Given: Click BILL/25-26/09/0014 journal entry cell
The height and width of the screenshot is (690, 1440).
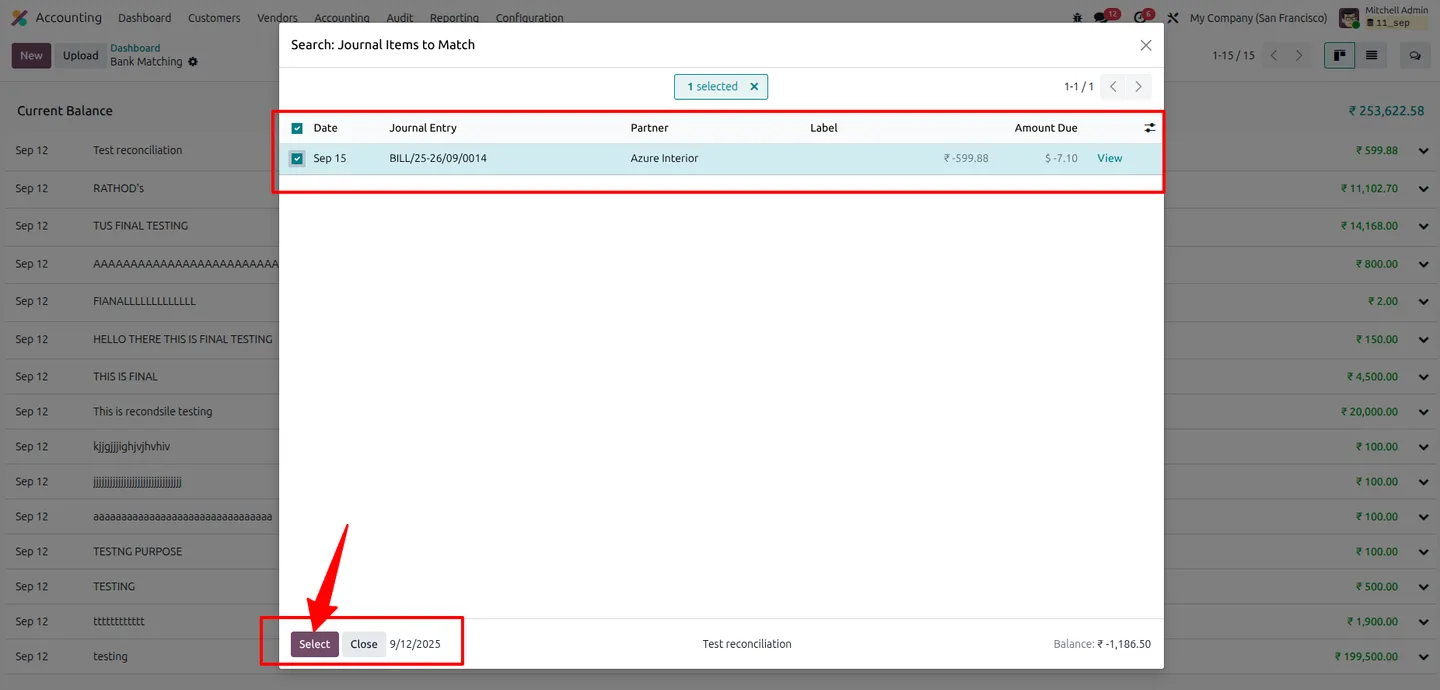Looking at the screenshot, I should coord(438,158).
